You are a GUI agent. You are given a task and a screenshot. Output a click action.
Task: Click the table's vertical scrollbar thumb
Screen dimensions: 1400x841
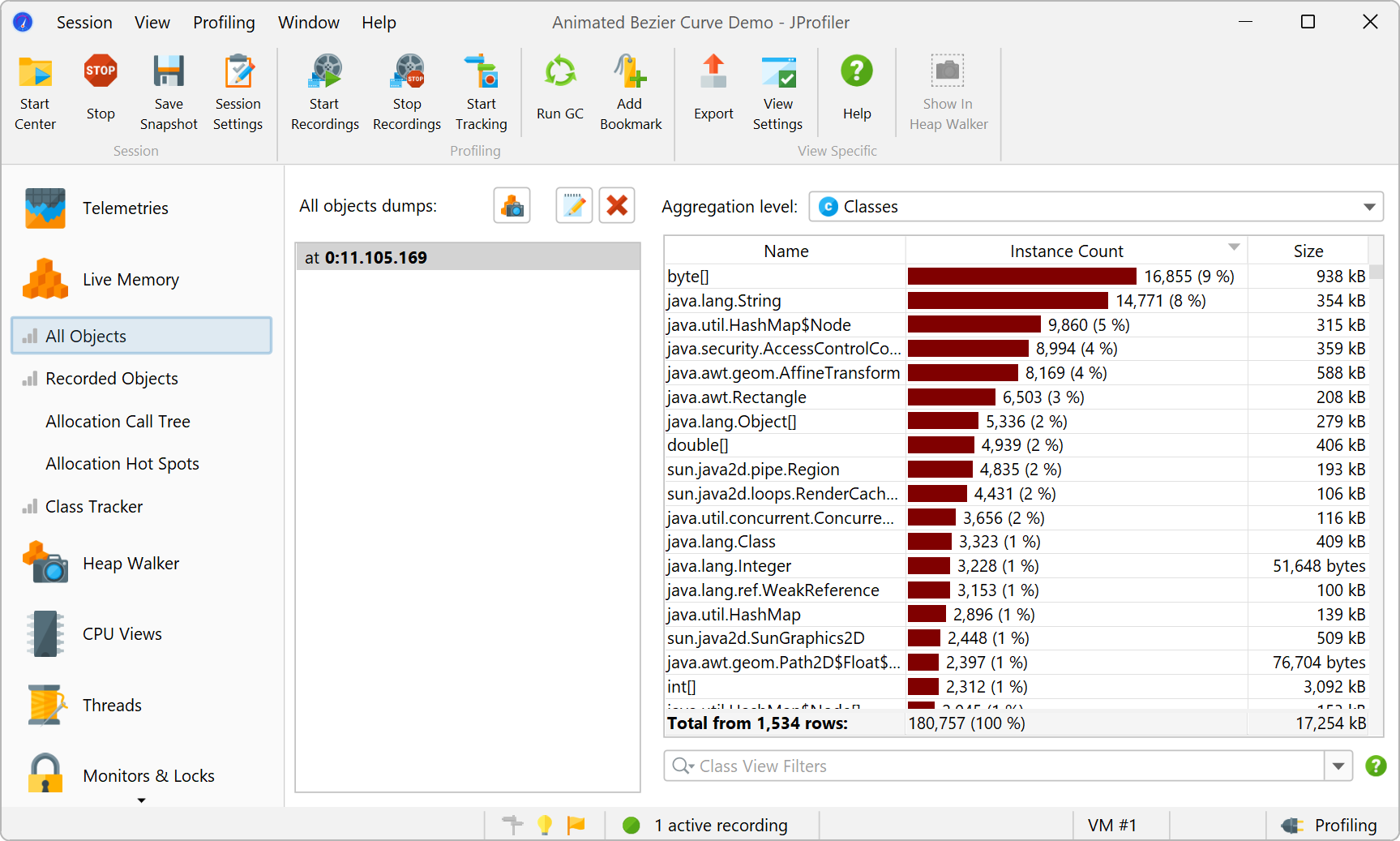1376,272
